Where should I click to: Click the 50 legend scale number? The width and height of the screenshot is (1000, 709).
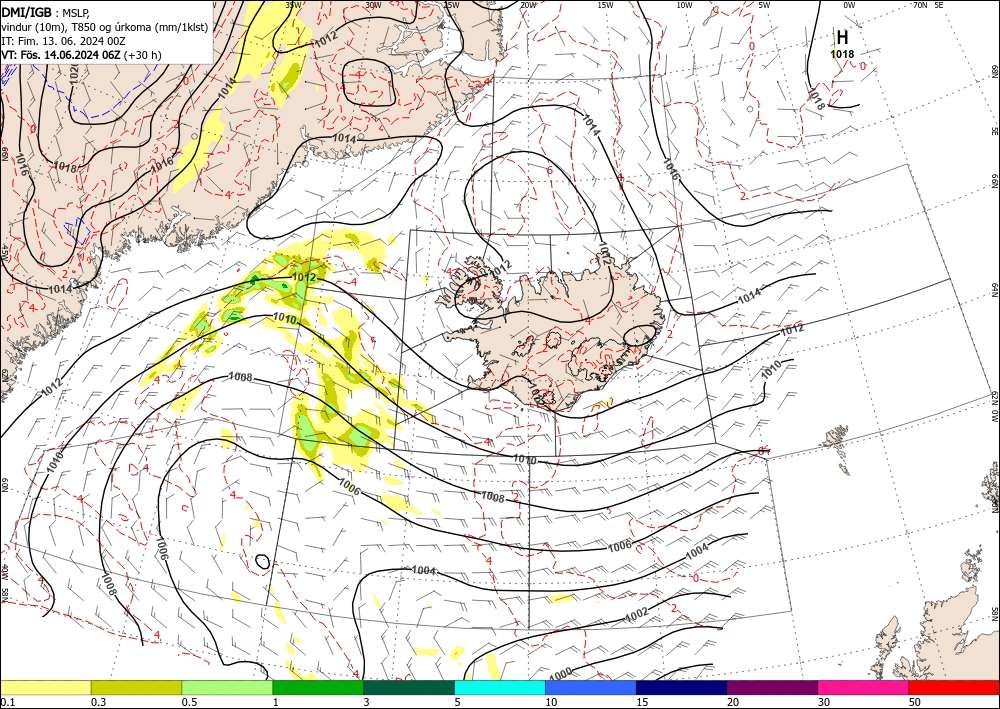(915, 702)
